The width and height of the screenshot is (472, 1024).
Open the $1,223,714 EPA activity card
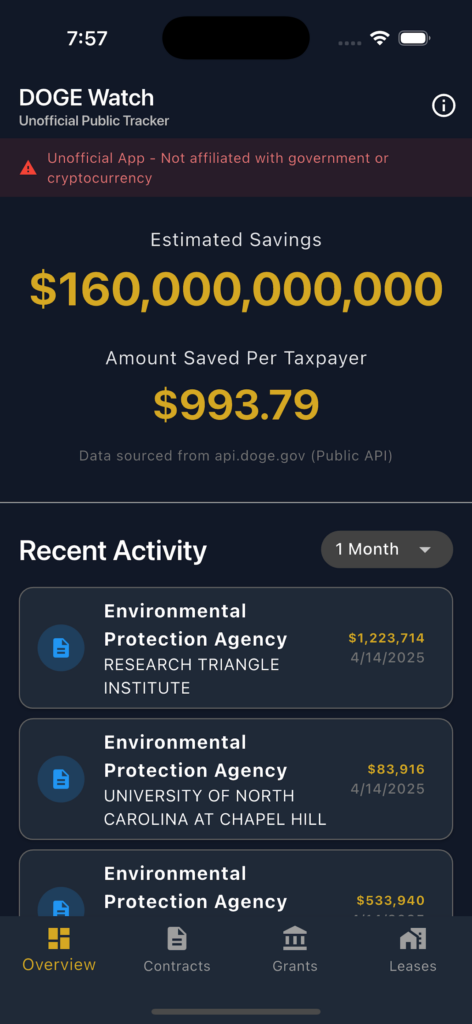click(236, 648)
